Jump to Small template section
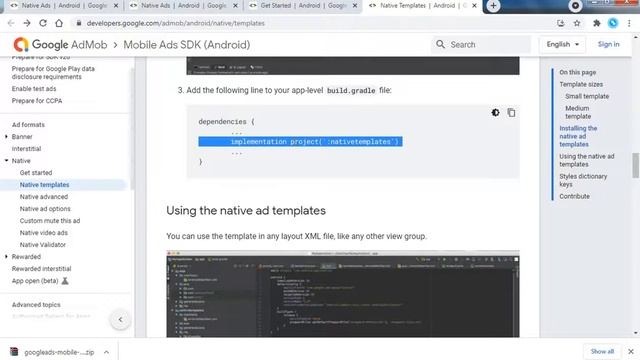This screenshot has height=360, width=640. tap(587, 96)
